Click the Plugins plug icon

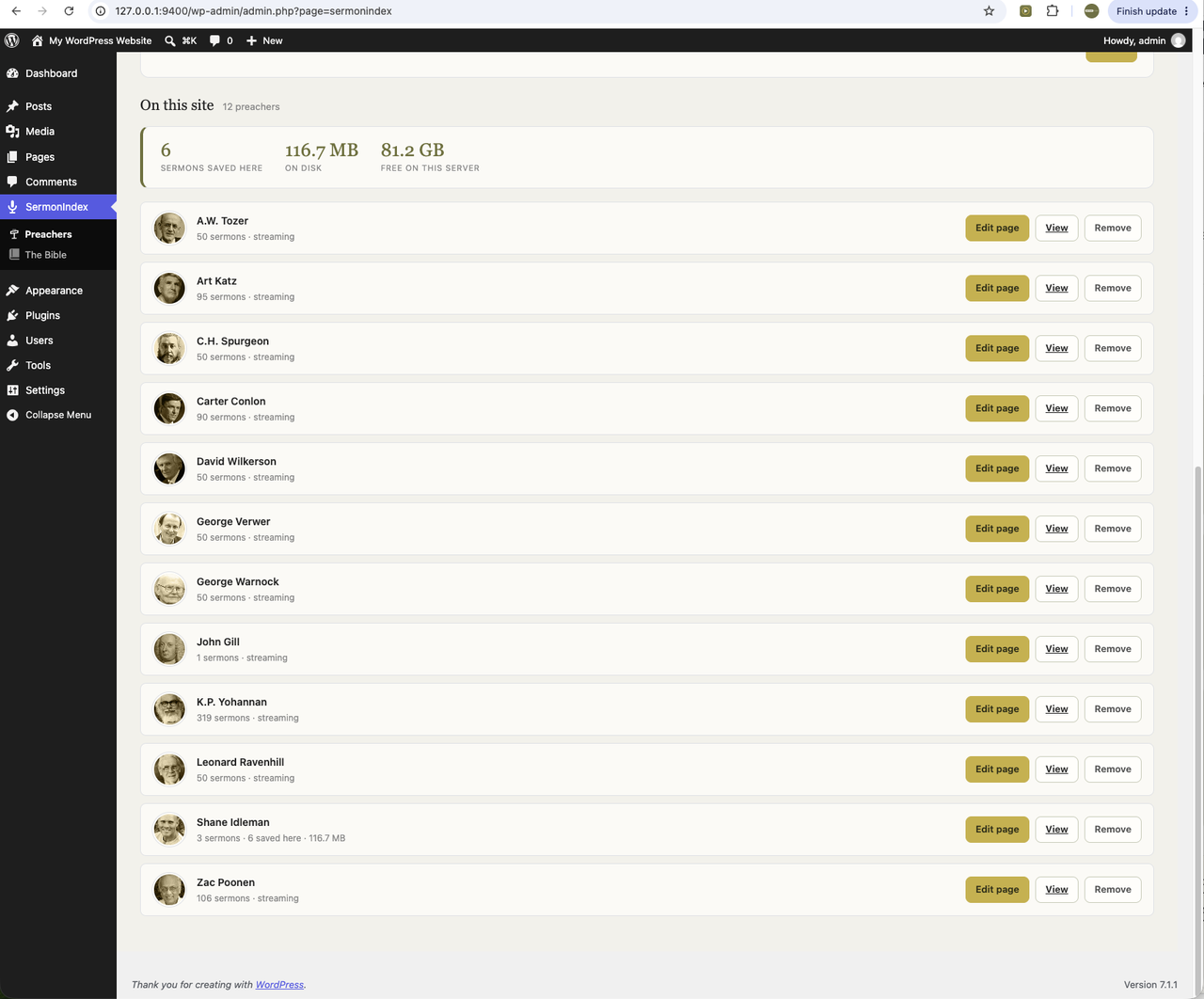pos(12,315)
